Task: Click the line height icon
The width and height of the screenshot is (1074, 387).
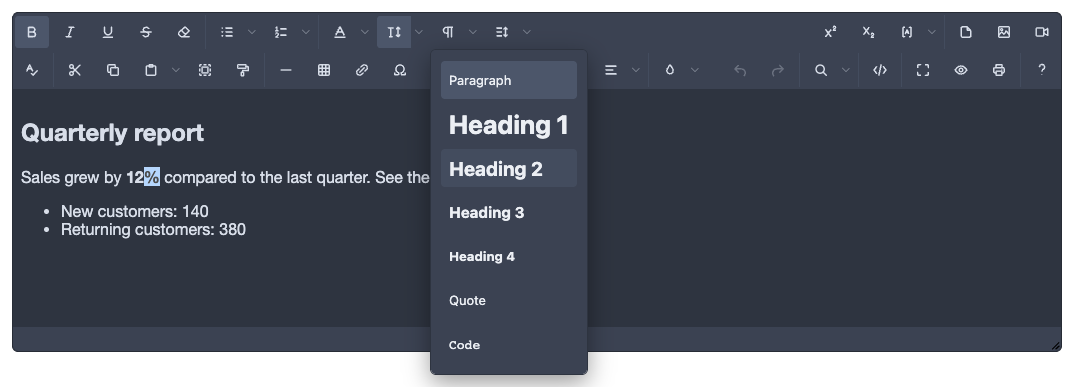Action: coord(502,32)
